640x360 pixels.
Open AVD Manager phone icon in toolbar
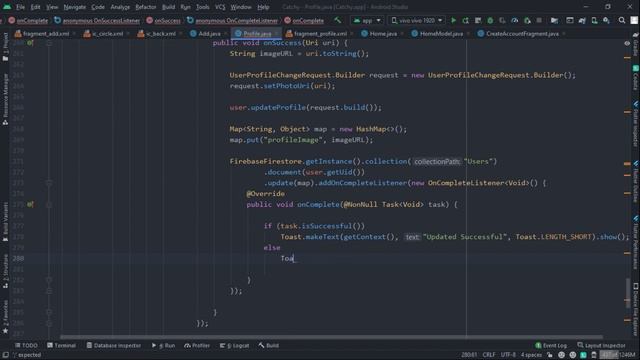(x=594, y=20)
